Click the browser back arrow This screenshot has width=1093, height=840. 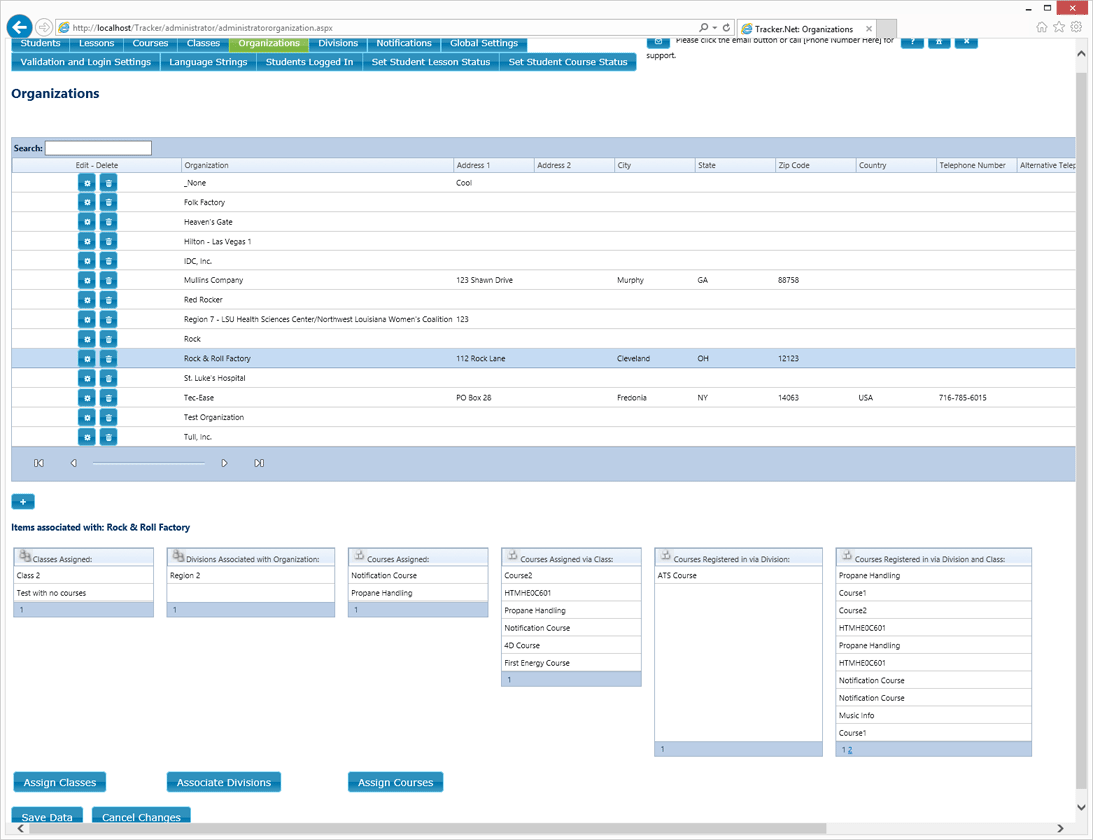click(x=20, y=27)
